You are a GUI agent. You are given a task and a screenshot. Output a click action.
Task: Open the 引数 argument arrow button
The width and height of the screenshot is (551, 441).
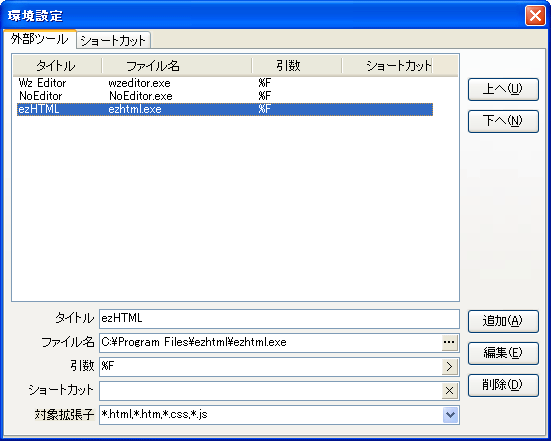click(450, 367)
